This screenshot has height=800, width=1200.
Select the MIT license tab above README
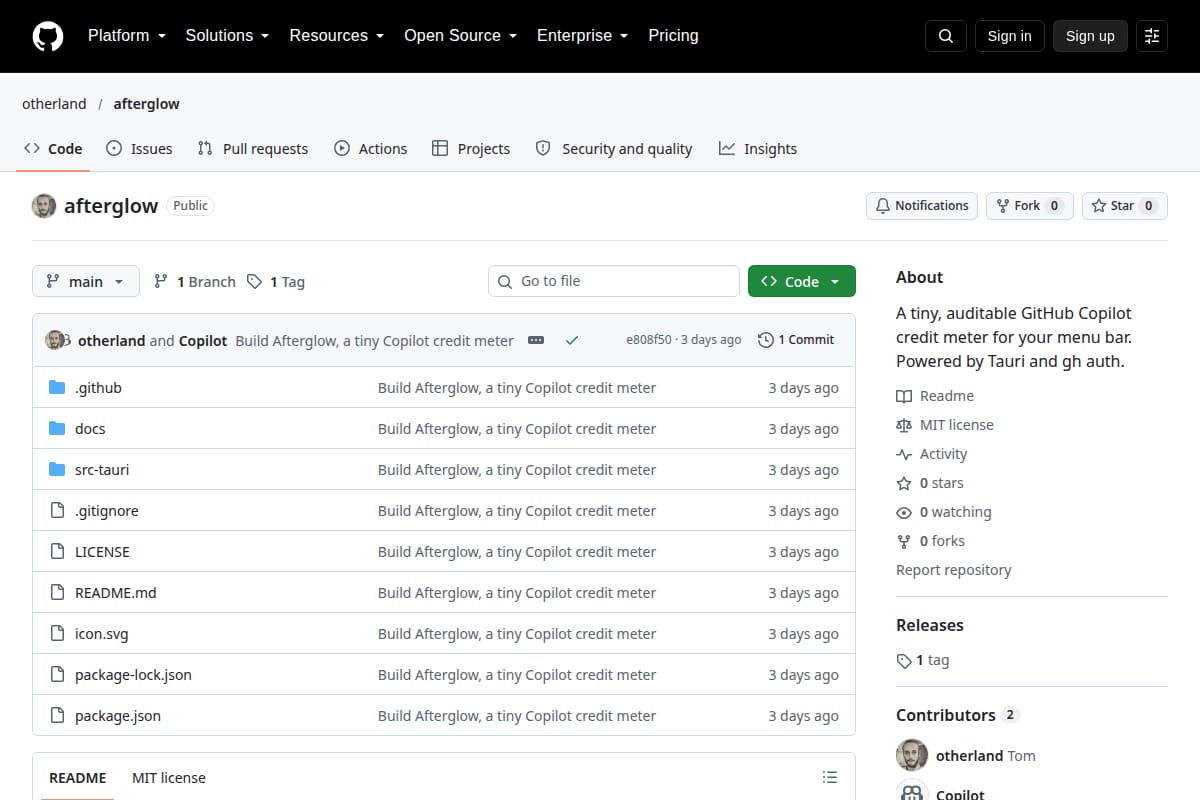coord(169,778)
